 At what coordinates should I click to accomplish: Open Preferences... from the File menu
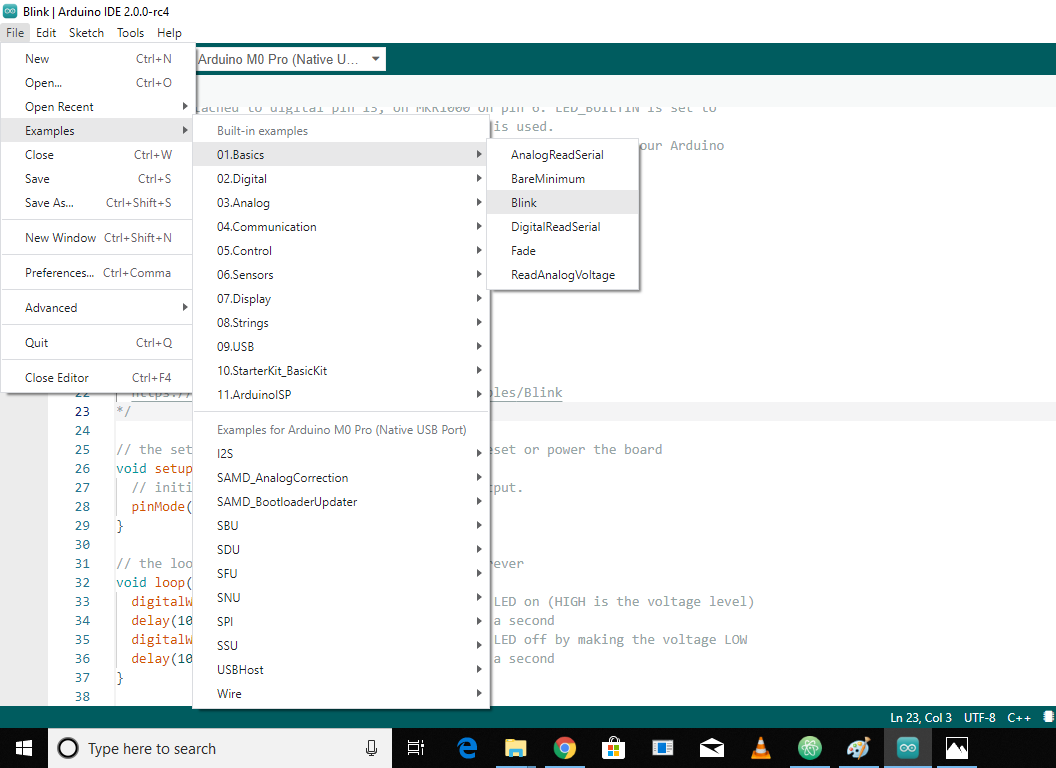pos(98,273)
